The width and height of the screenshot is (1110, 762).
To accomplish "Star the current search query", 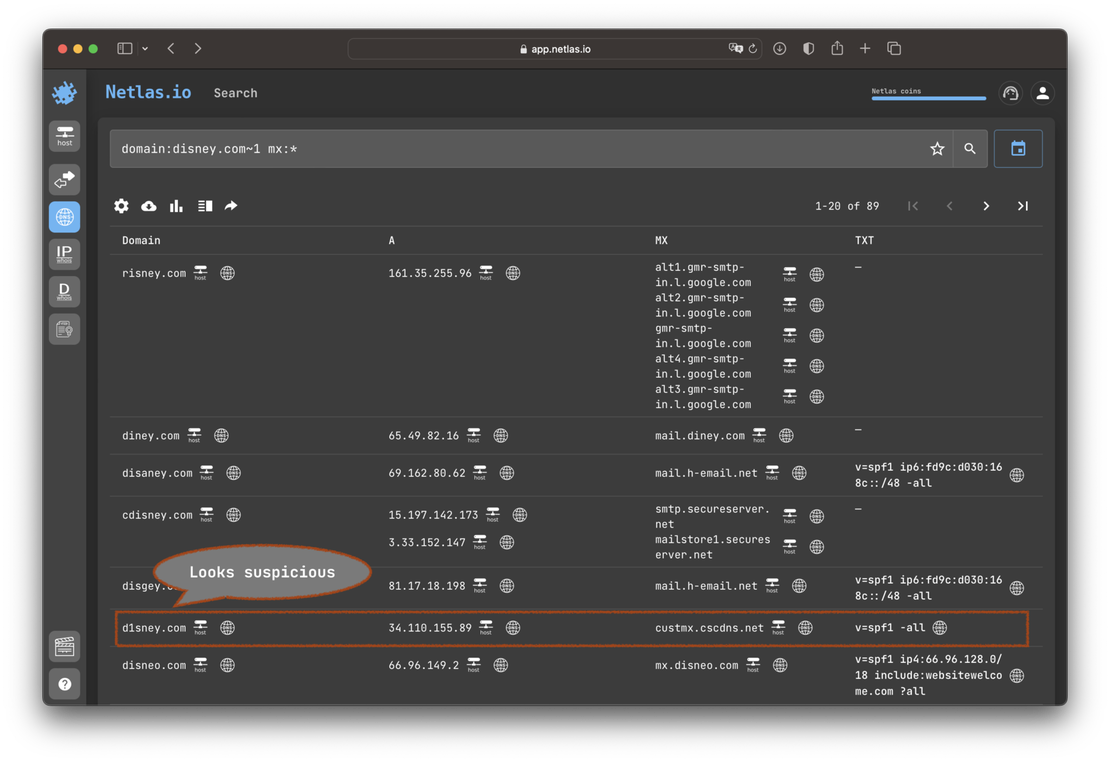I will click(937, 149).
